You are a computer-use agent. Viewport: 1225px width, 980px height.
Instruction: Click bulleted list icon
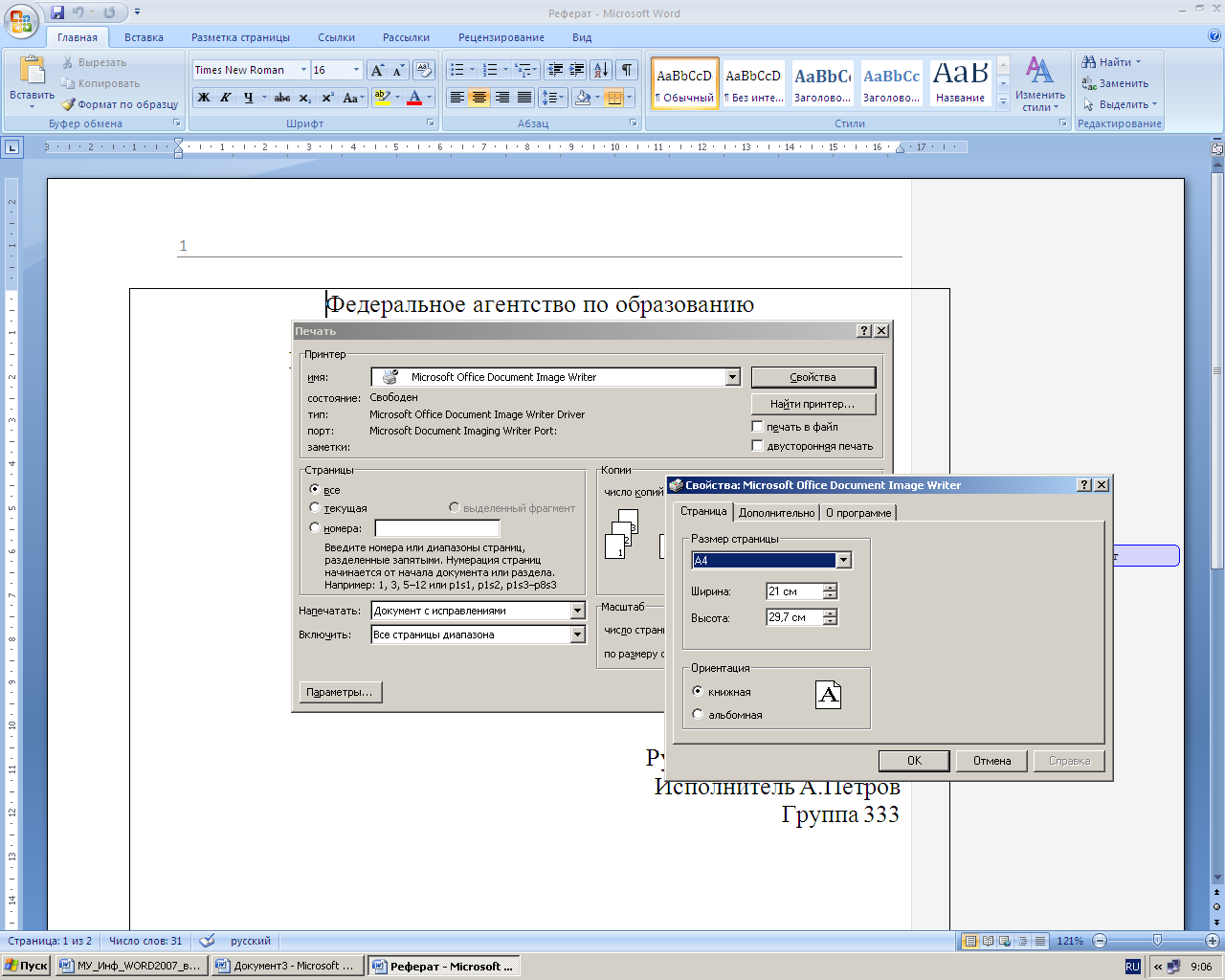tap(457, 70)
